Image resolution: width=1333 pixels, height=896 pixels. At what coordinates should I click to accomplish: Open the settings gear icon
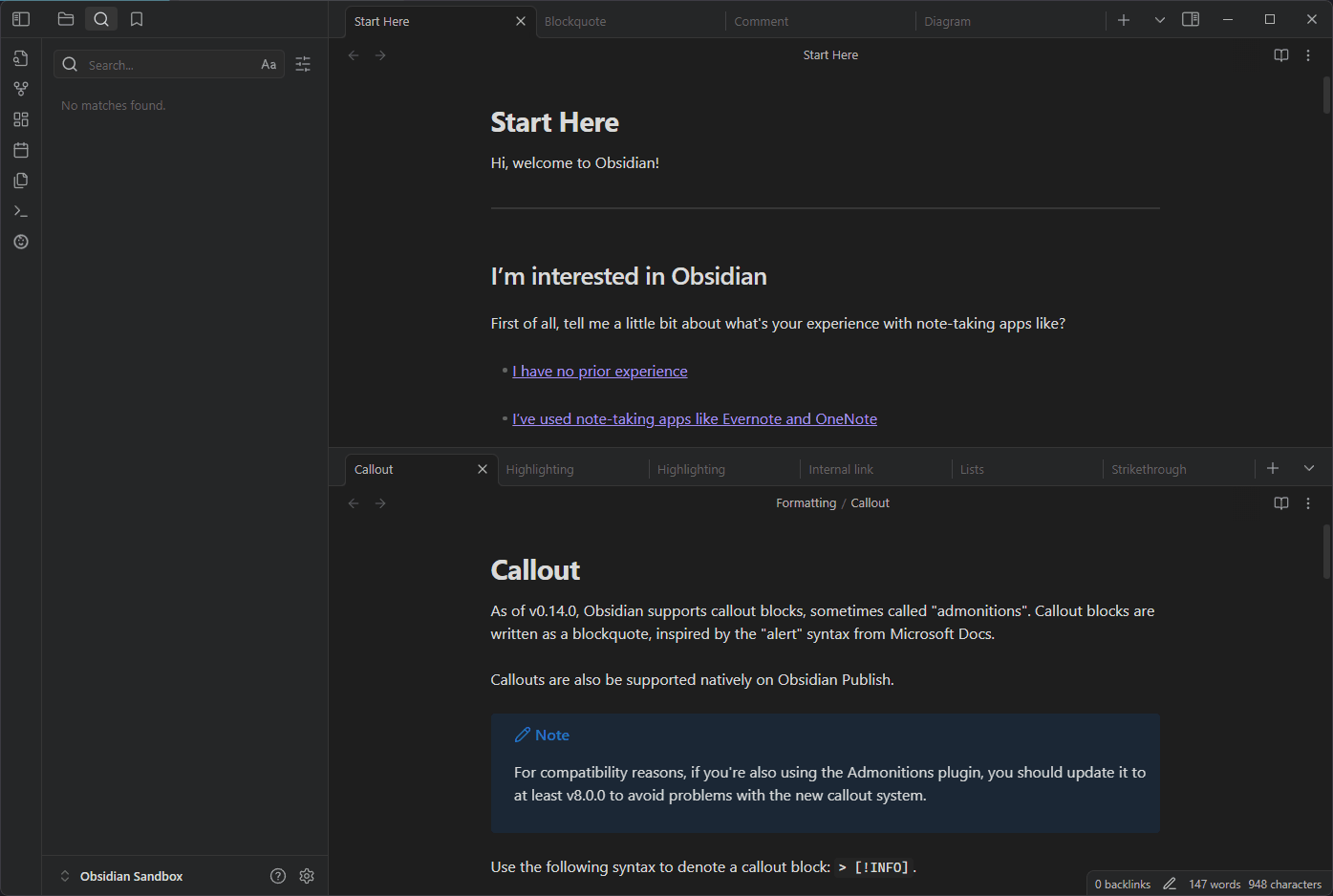307,876
